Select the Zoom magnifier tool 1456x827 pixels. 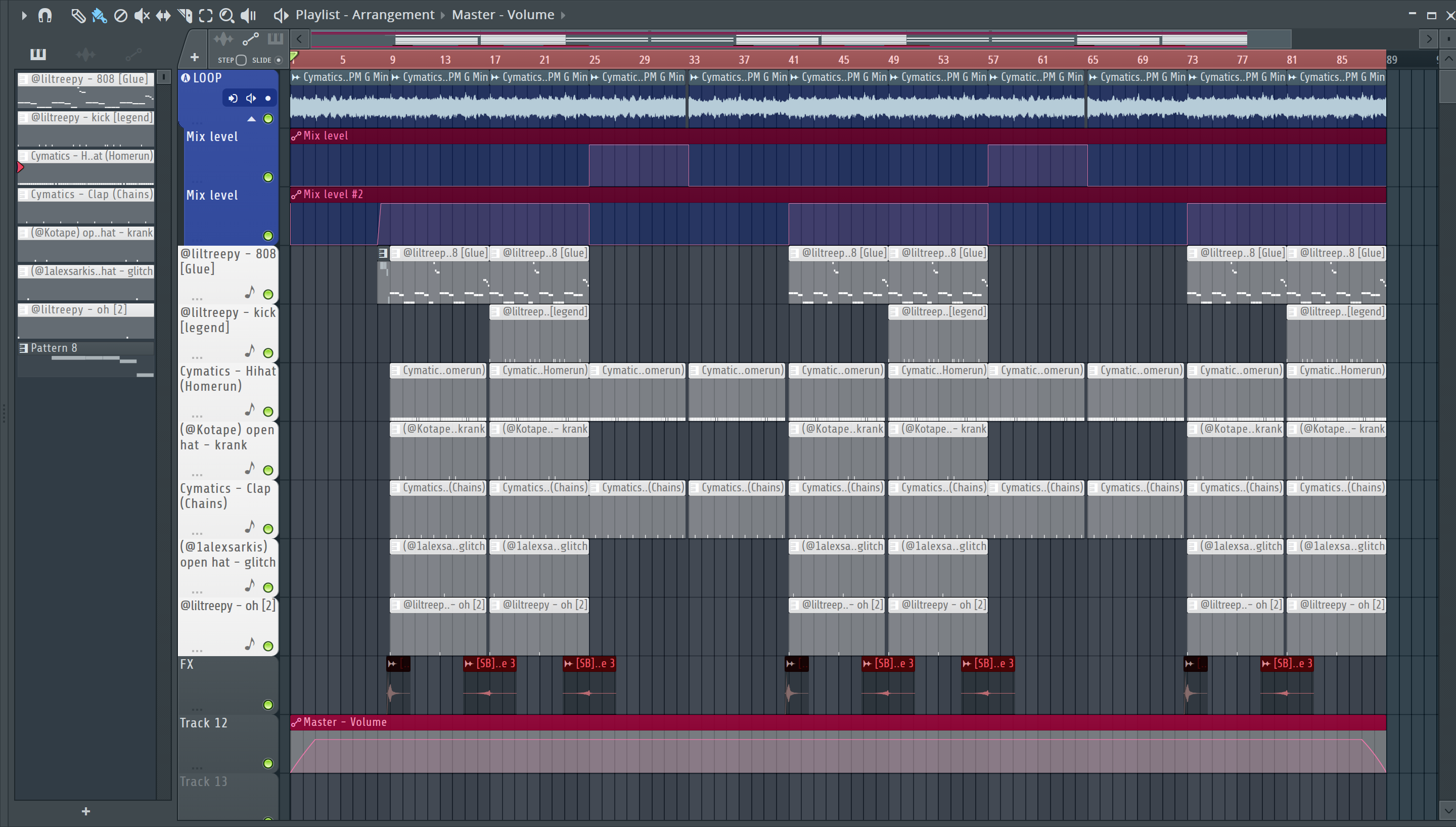[x=226, y=15]
